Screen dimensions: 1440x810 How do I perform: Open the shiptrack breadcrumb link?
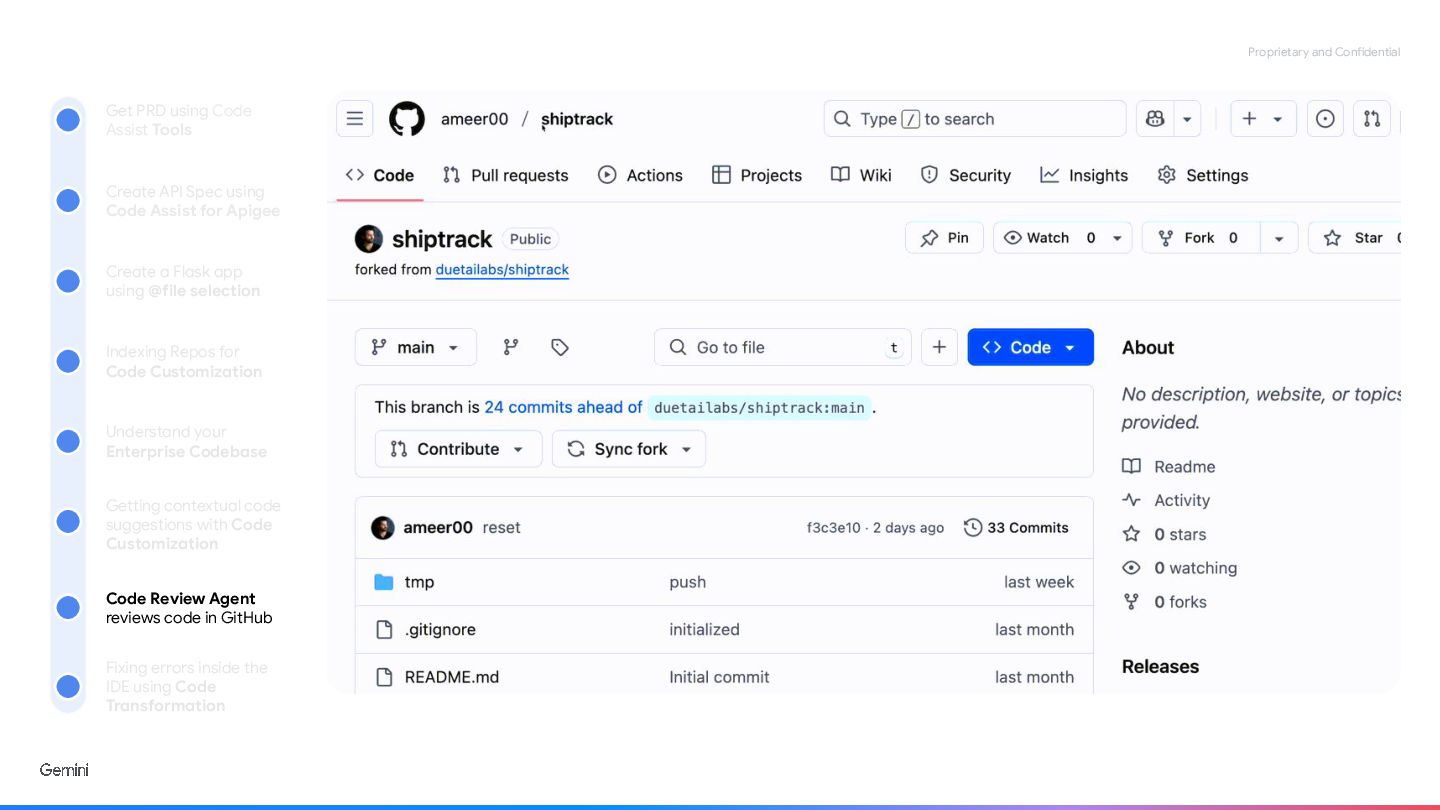[577, 119]
